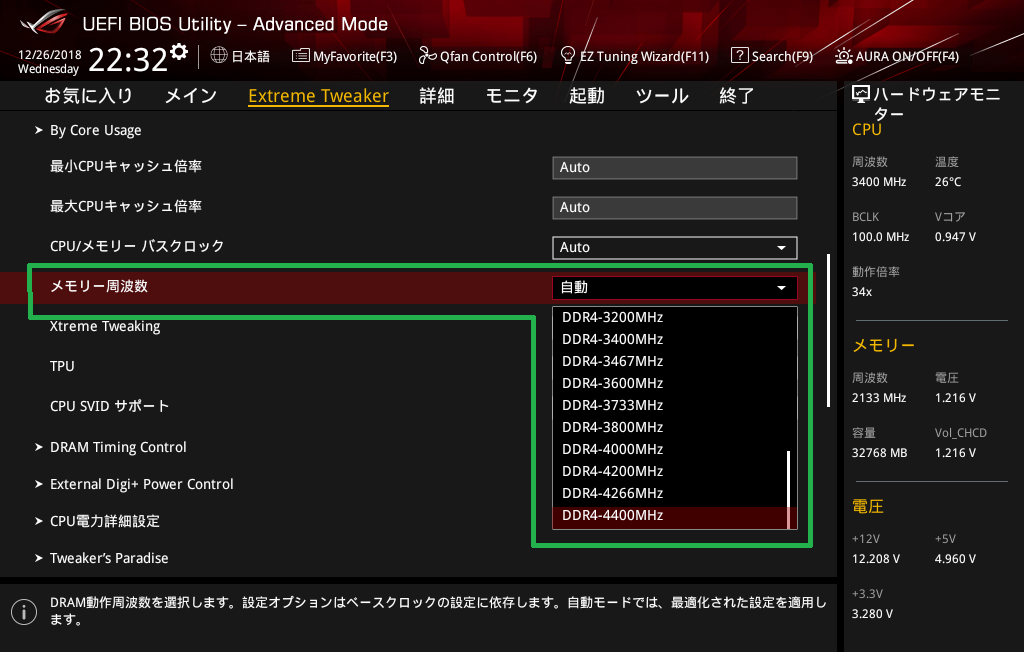Screen dimensions: 1024x652
Task: Click the main settings page scrollbar
Action: coord(829,330)
